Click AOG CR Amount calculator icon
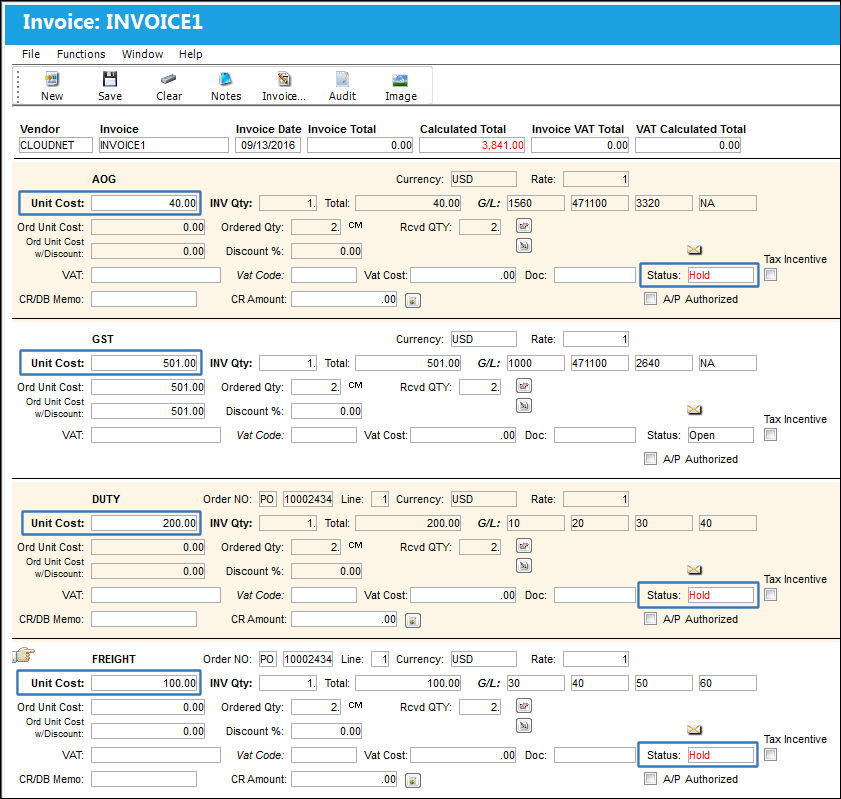841x799 pixels. (412, 300)
